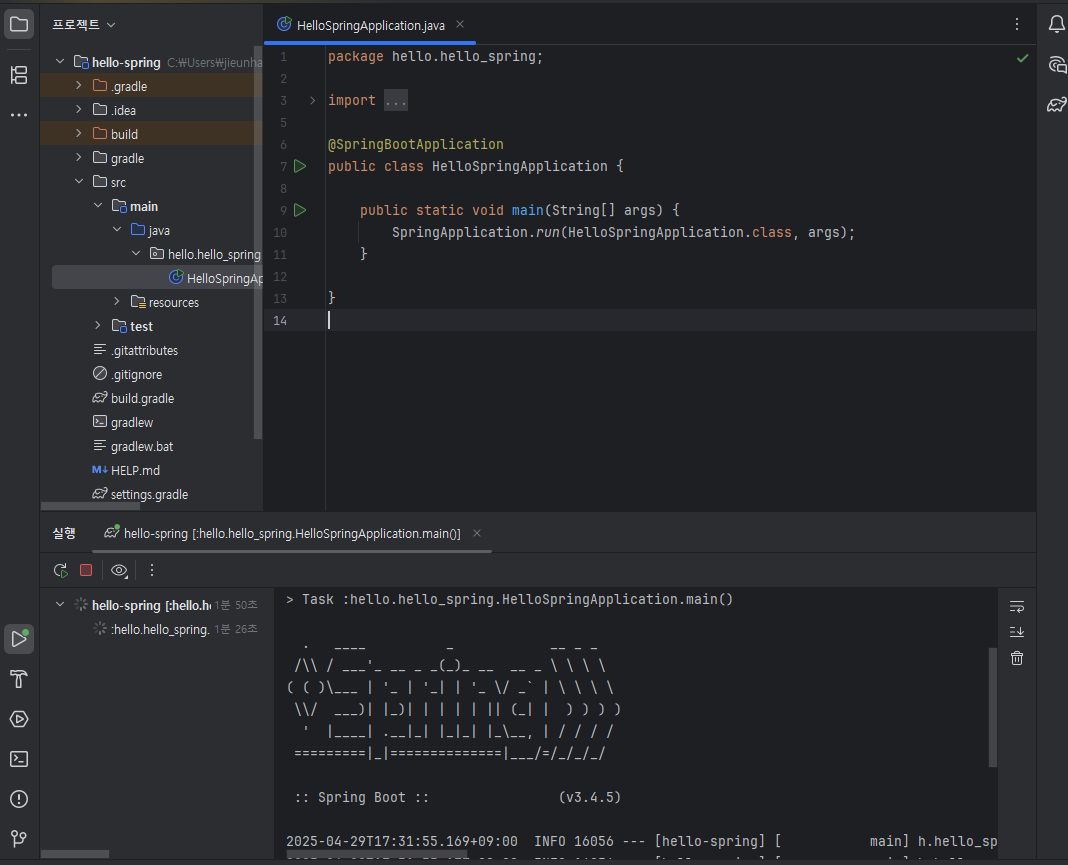This screenshot has height=865, width=1068.
Task: Expand the .gradle folder
Action: click(79, 86)
